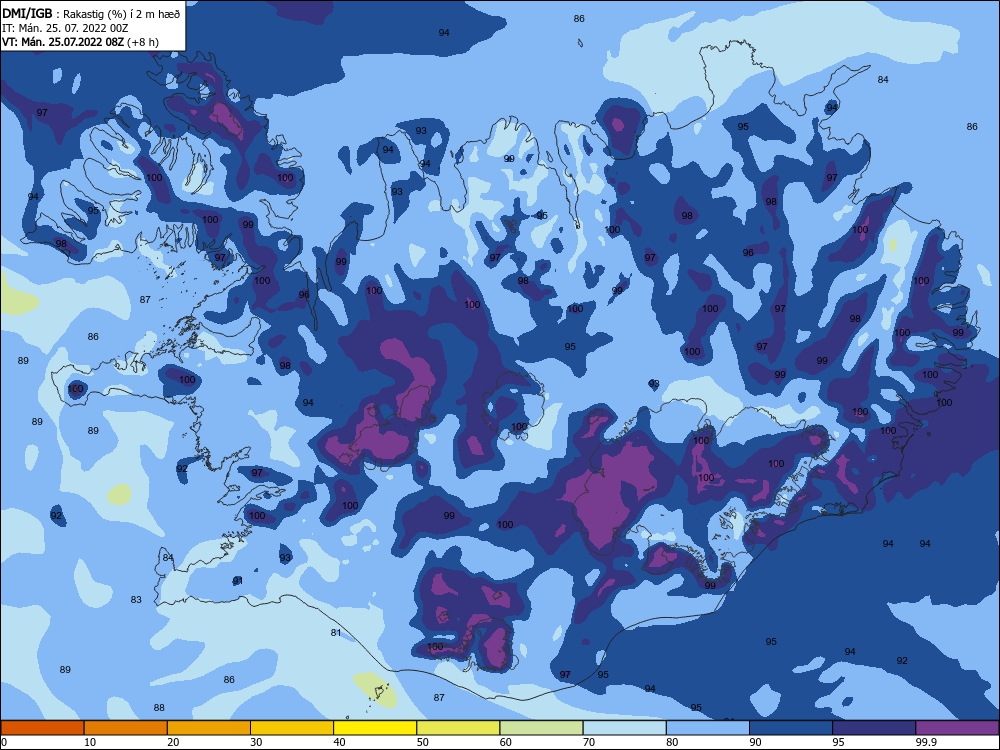The width and height of the screenshot is (1000, 750).
Task: Click the purple above-99.9 legend segment
Action: pyautogui.click(x=957, y=728)
